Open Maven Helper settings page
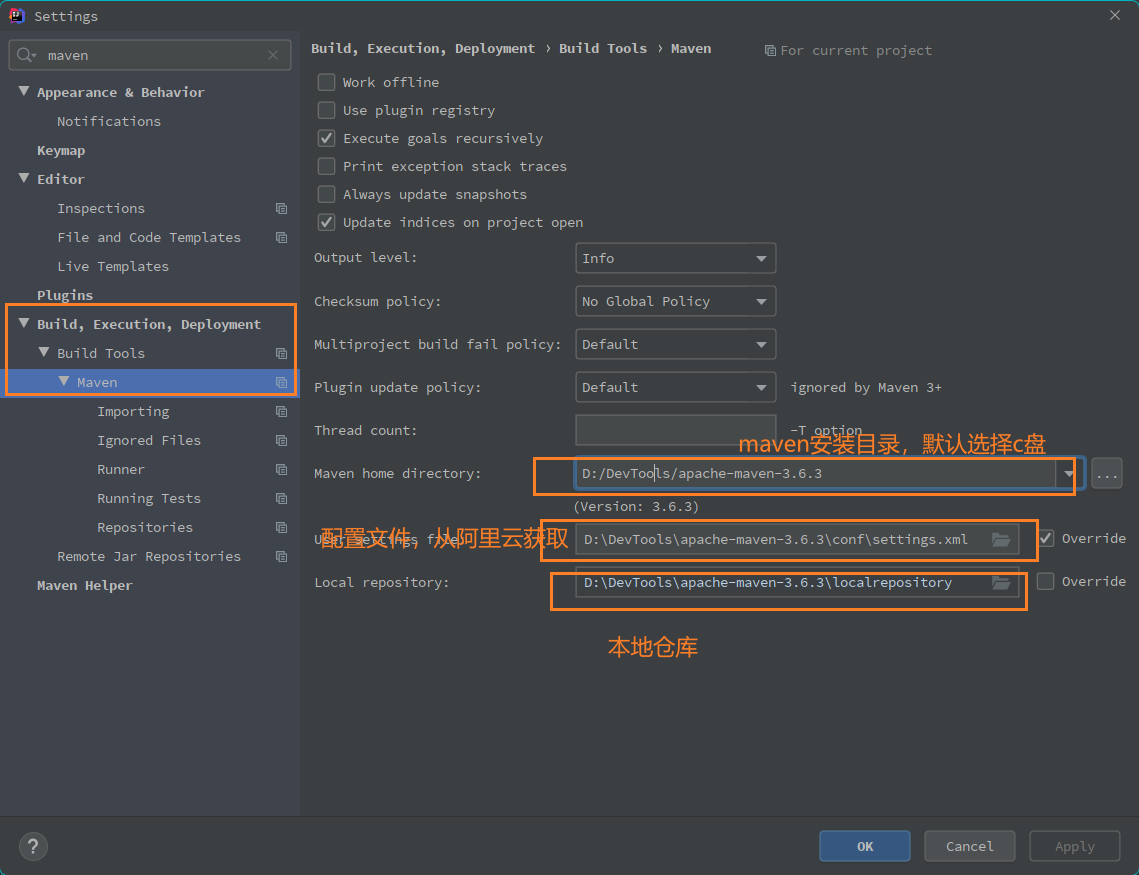Image resolution: width=1139 pixels, height=875 pixels. pyautogui.click(x=84, y=585)
